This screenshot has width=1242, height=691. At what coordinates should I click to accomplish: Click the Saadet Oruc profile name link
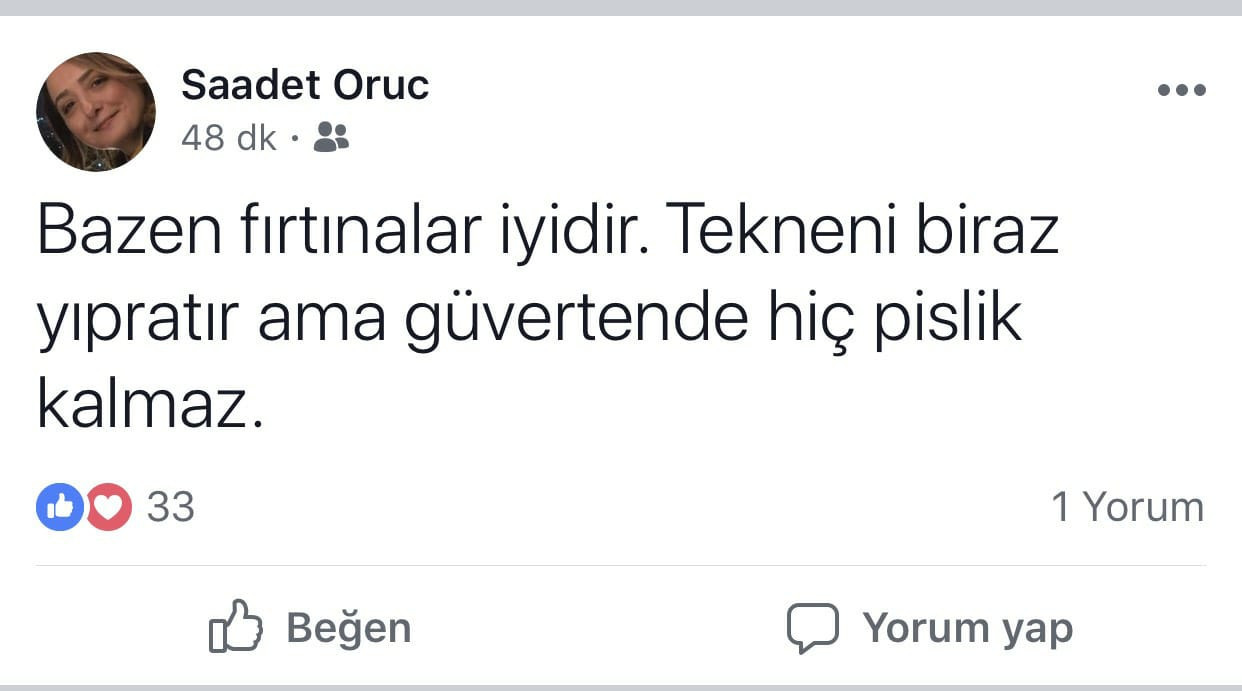[305, 85]
